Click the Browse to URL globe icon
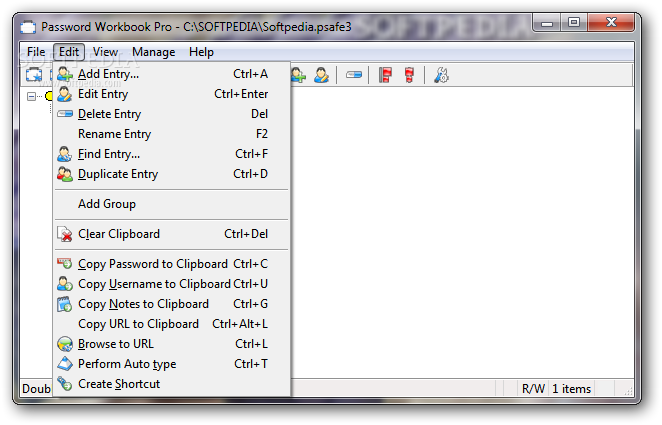Viewport: 662px width, 425px height. 65,344
